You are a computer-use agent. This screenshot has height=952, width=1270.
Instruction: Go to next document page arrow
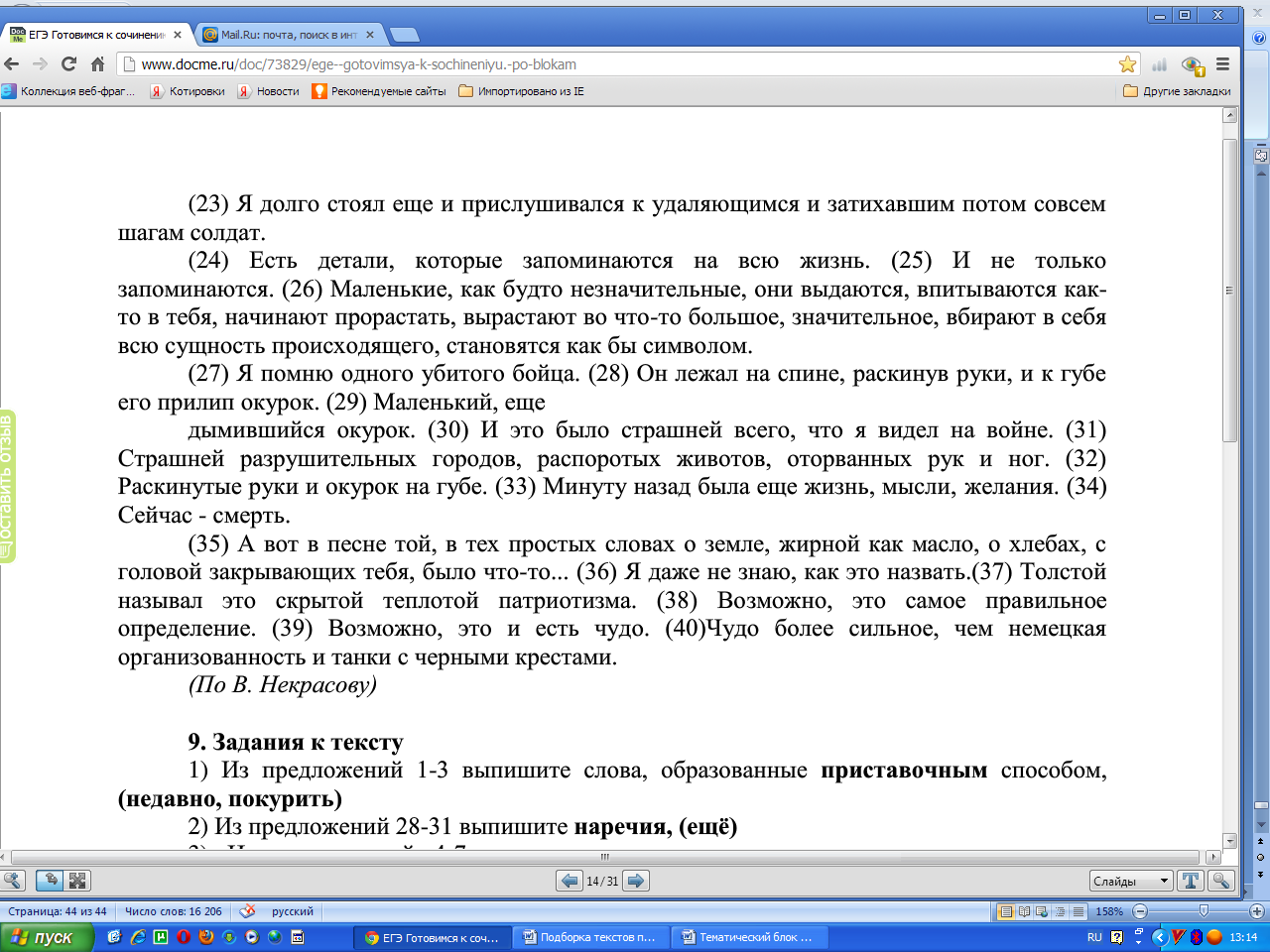pyautogui.click(x=637, y=881)
